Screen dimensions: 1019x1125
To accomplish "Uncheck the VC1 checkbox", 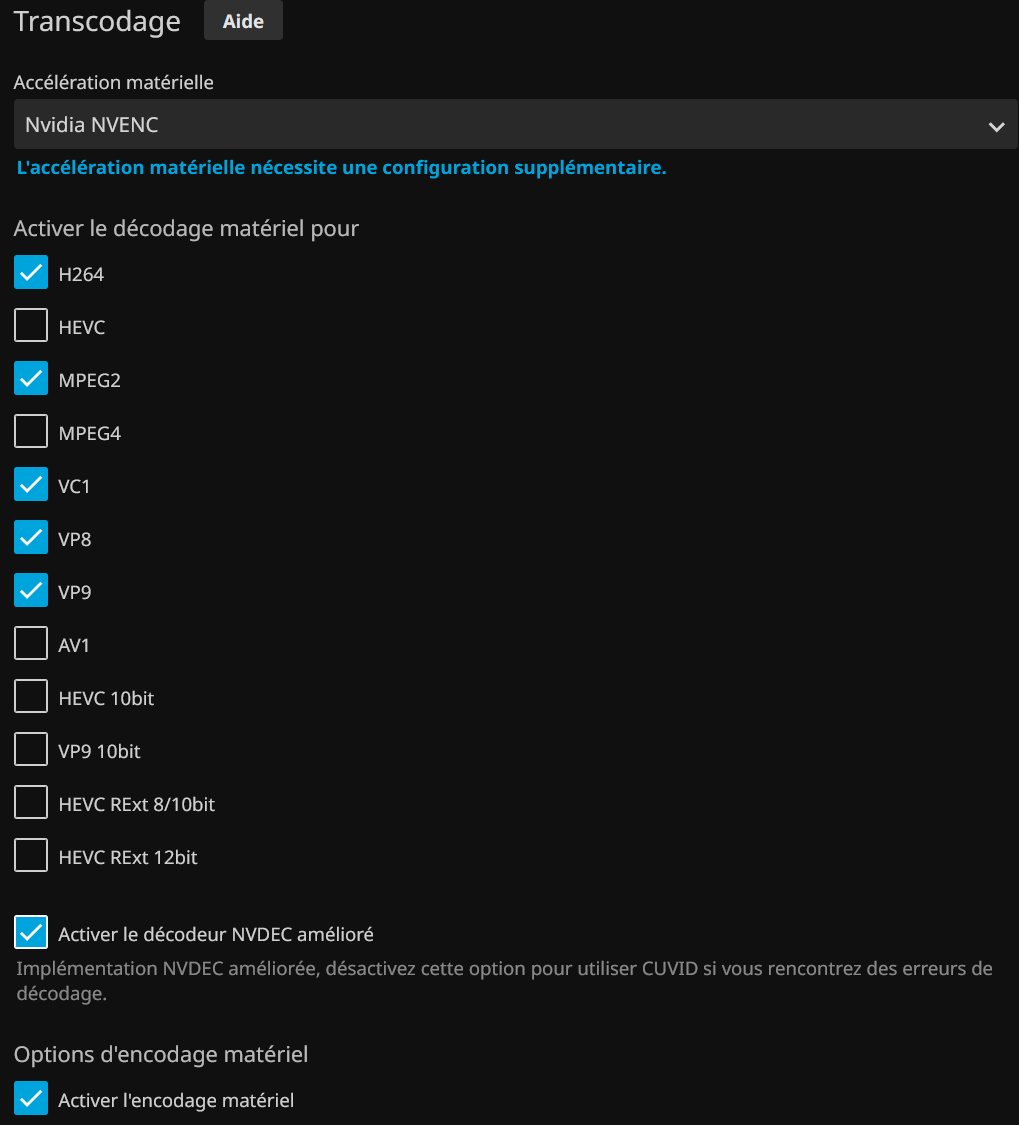I will point(31,485).
